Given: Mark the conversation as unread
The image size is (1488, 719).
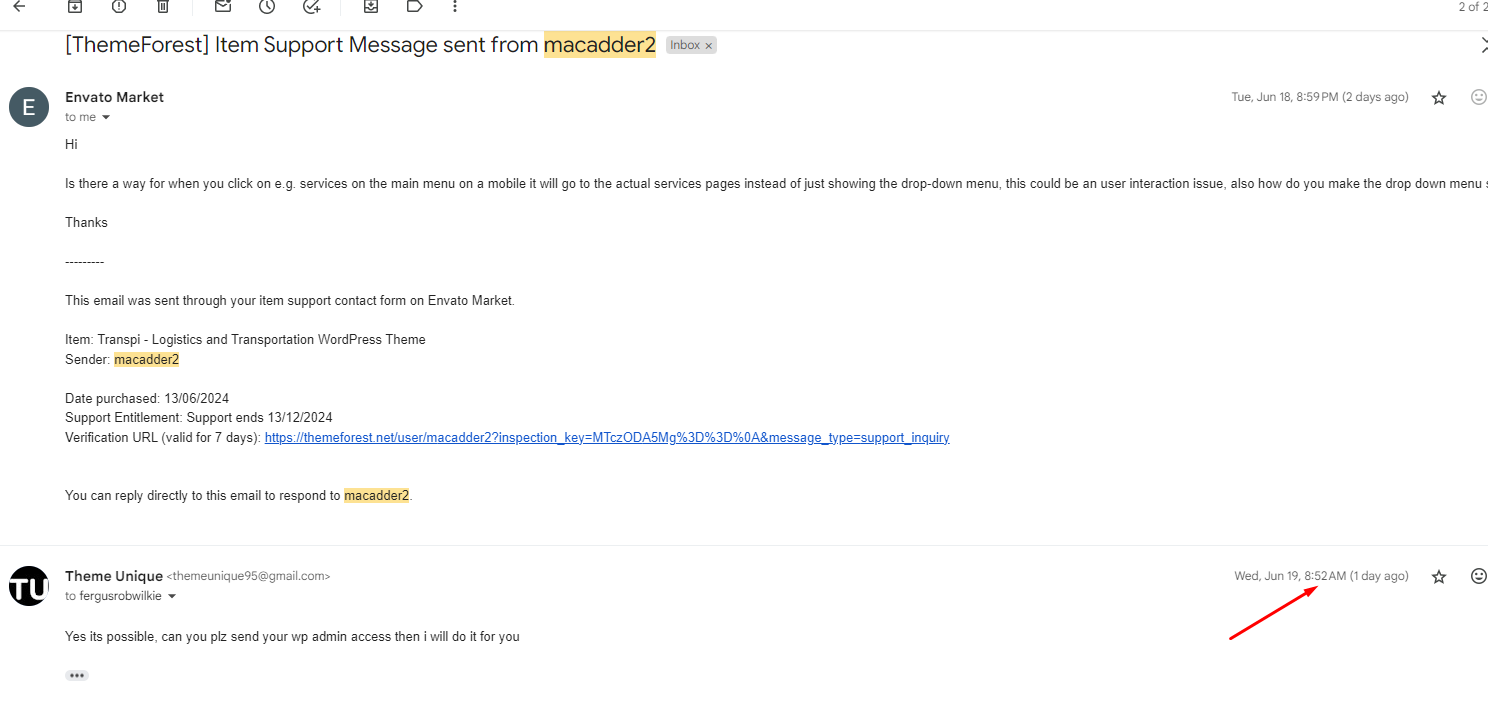Looking at the screenshot, I should pyautogui.click(x=223, y=6).
